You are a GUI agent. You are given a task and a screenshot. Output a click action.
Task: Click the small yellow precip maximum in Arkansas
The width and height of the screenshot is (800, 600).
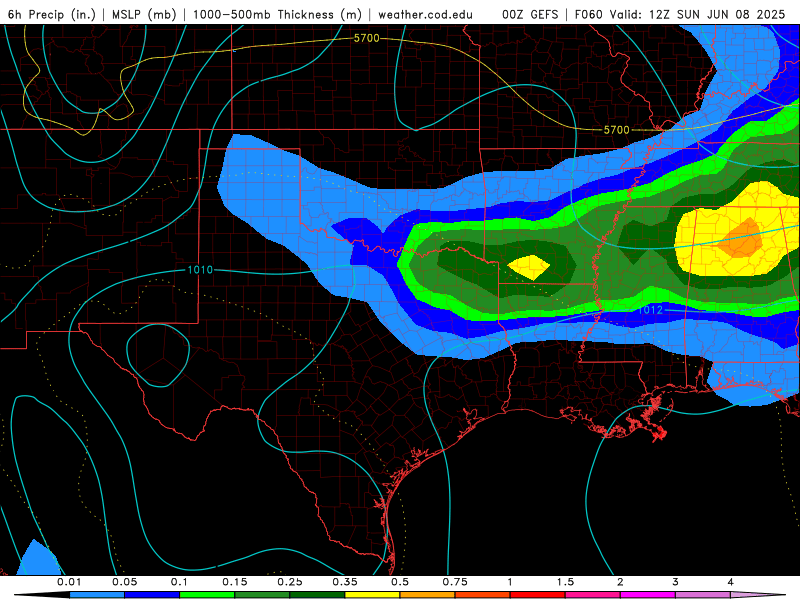tap(530, 267)
